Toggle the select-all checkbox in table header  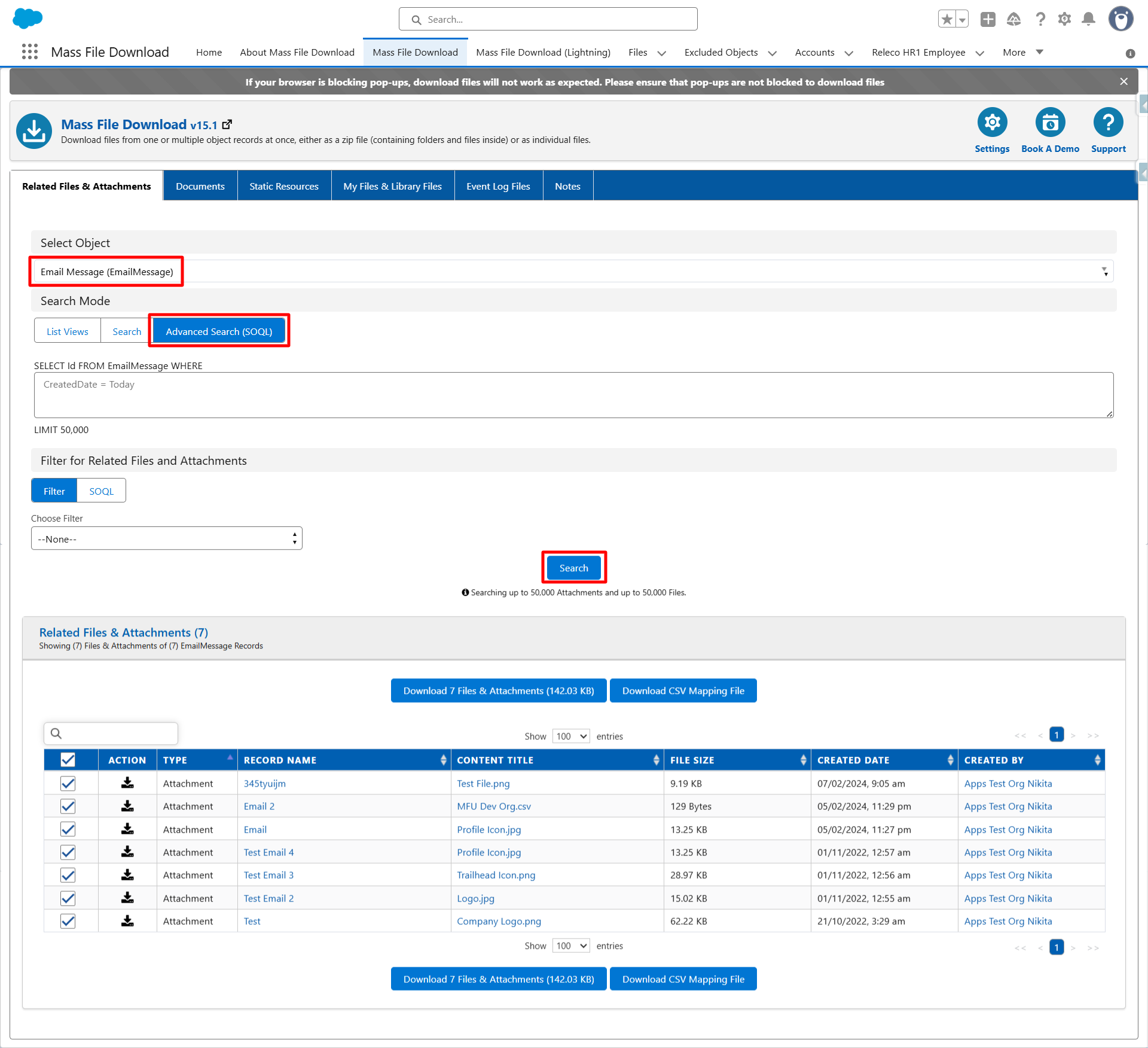tap(68, 760)
